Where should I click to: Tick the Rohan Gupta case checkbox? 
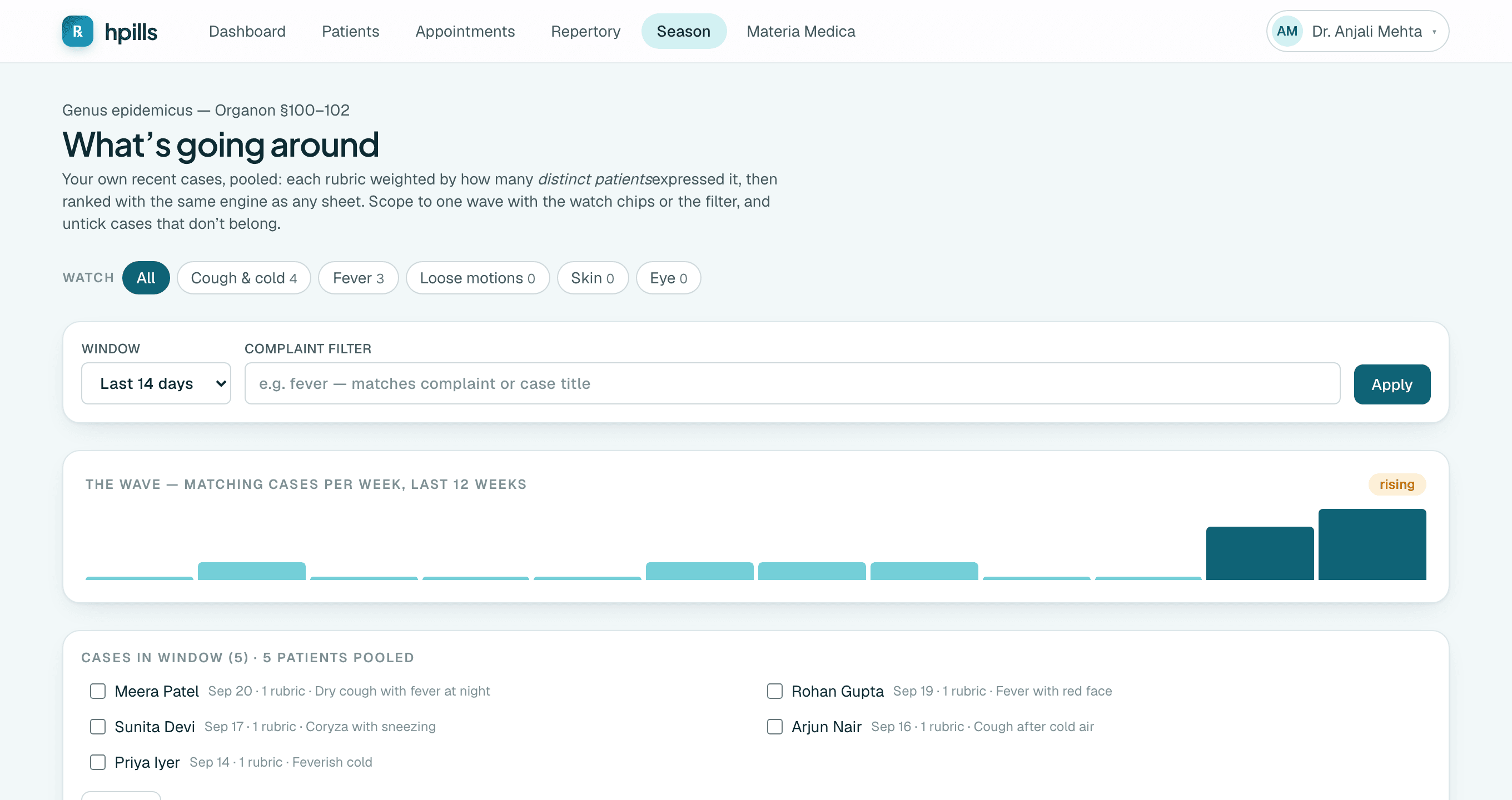[774, 692]
